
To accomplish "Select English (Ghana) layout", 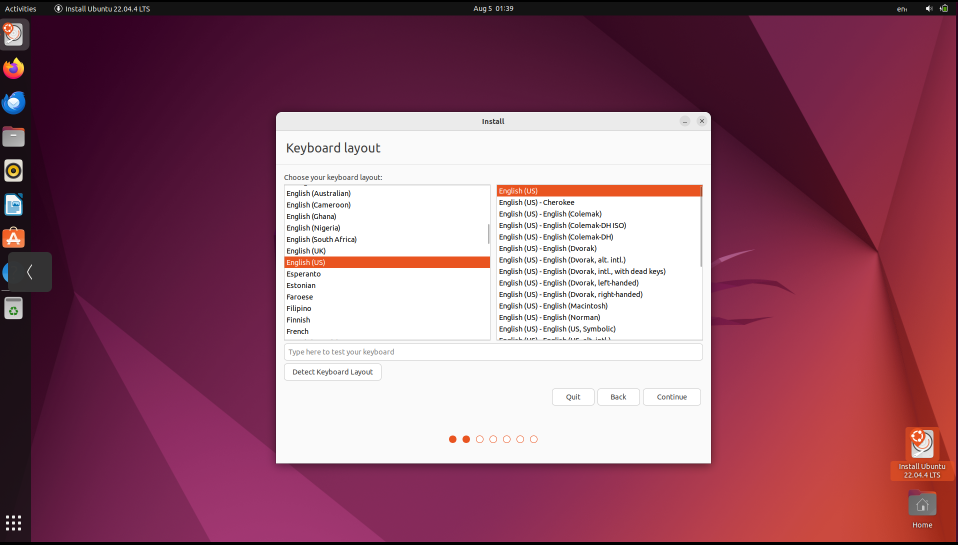I will pos(387,216).
